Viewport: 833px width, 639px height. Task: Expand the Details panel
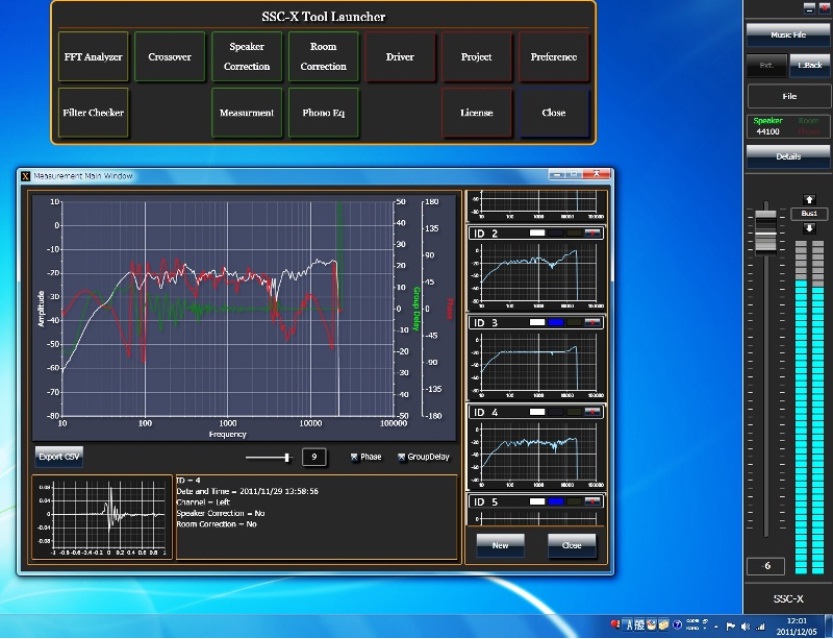(x=788, y=157)
